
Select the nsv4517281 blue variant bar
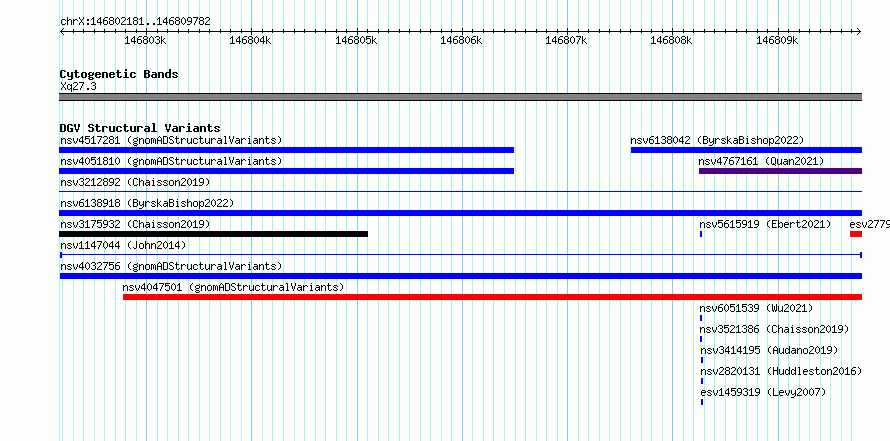pyautogui.click(x=287, y=150)
